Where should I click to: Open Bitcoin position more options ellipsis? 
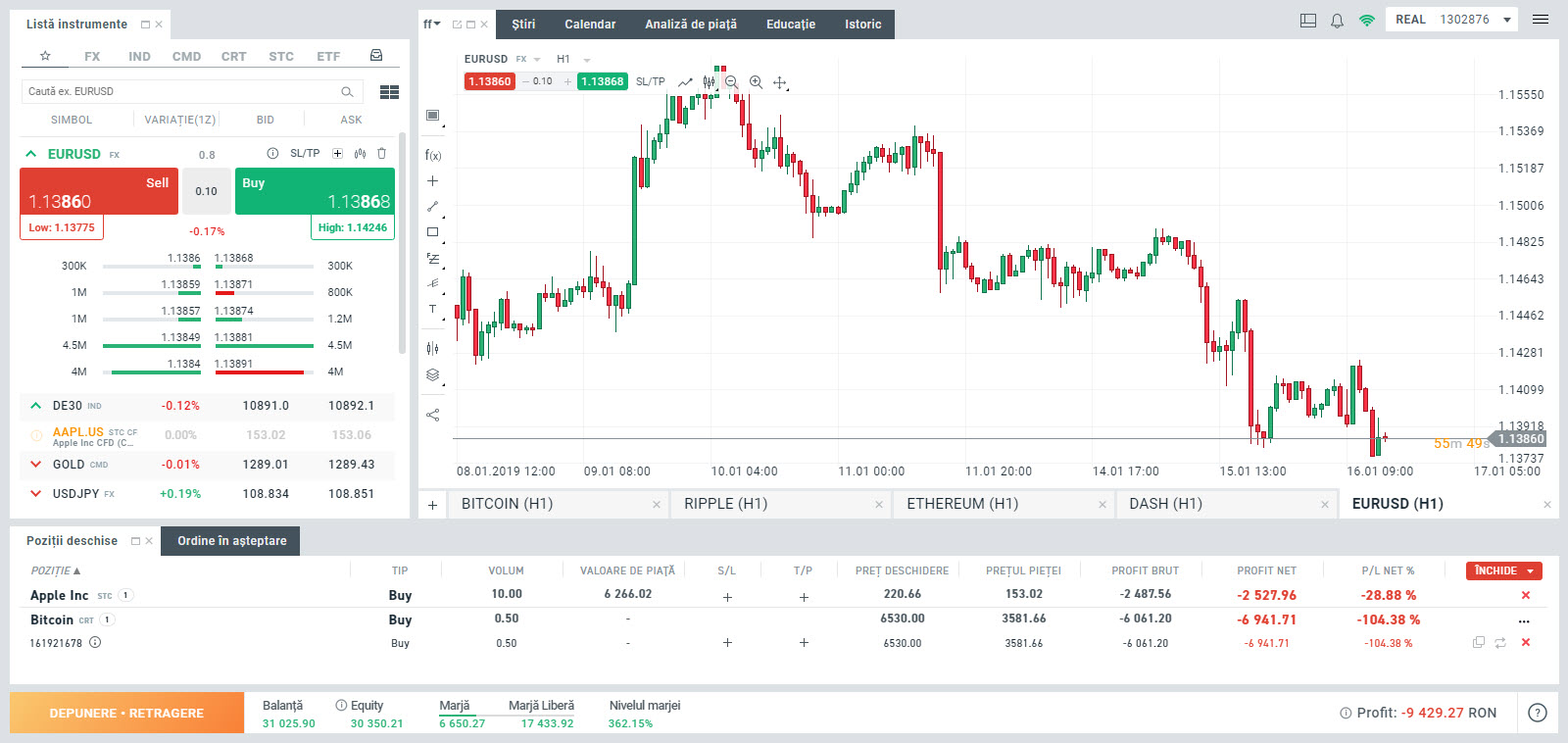(x=1524, y=620)
